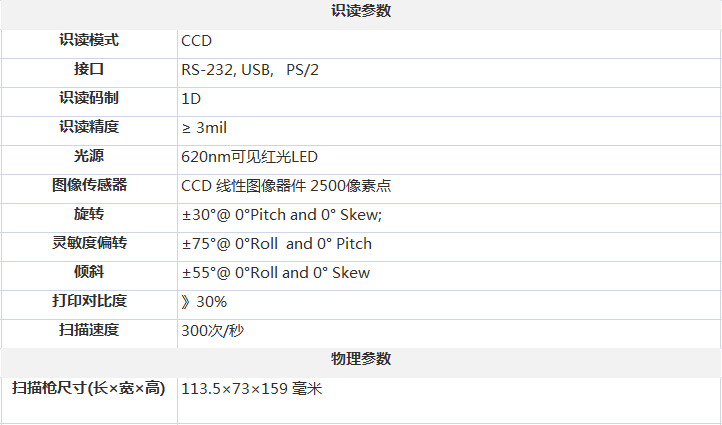
Task: Select the 接口 row label
Action: [89, 70]
